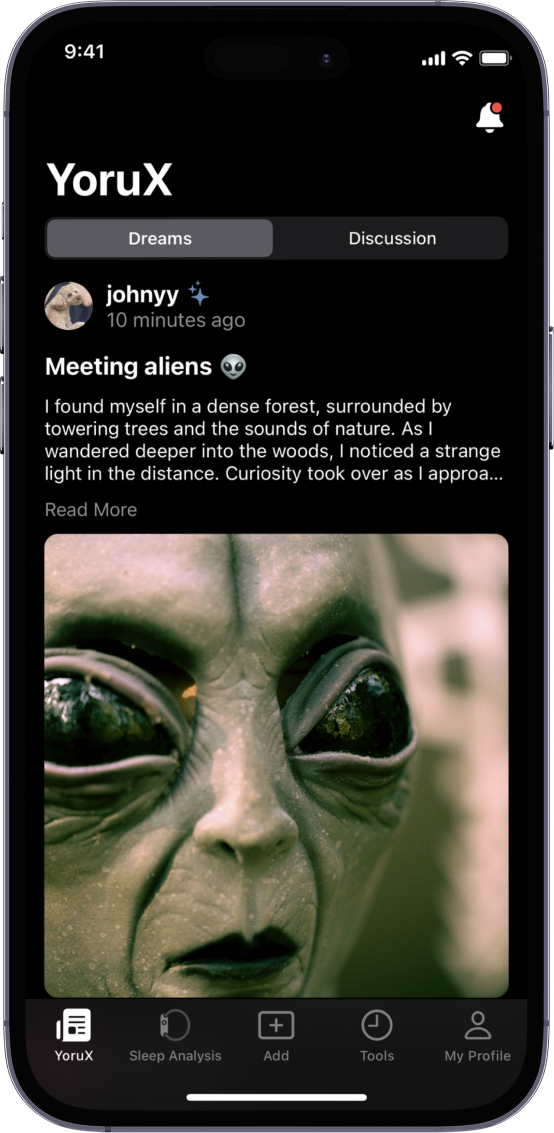Tap the Add plus icon
The image size is (554, 1133).
(x=276, y=1025)
